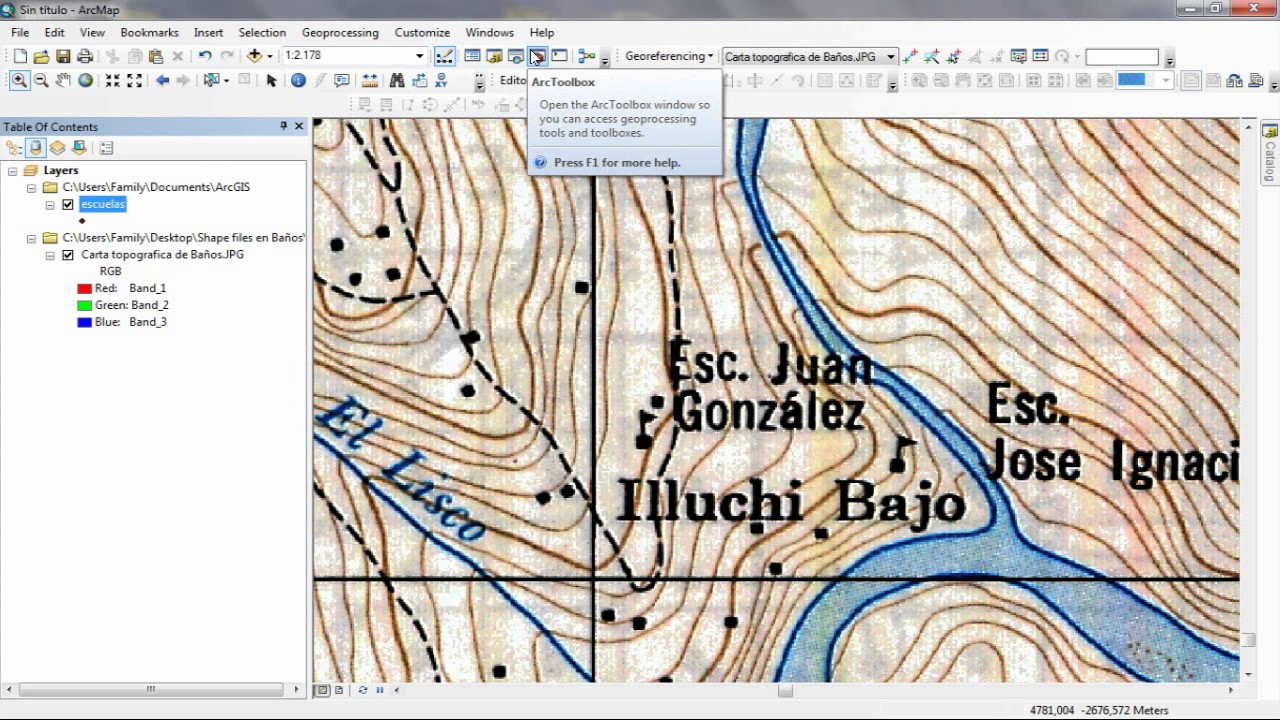Collapse the escuelas layer legend
This screenshot has width=1280, height=720.
pyautogui.click(x=50, y=204)
